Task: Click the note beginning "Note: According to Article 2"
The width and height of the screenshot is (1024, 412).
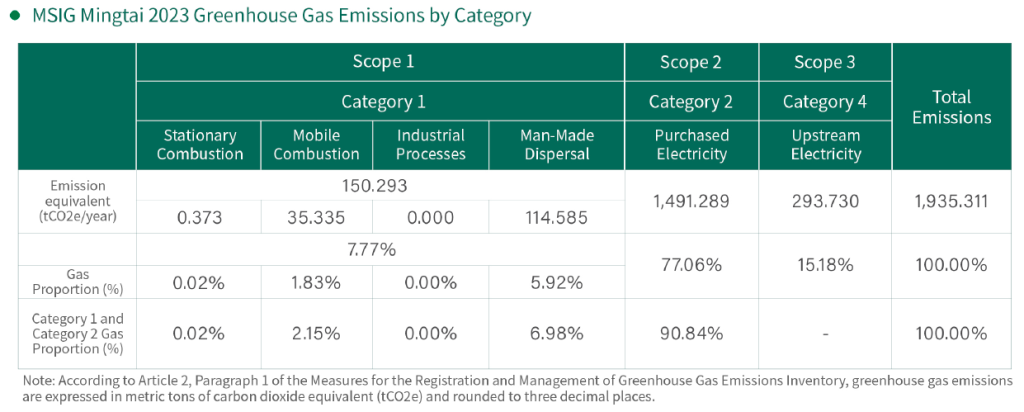Action: (517, 387)
